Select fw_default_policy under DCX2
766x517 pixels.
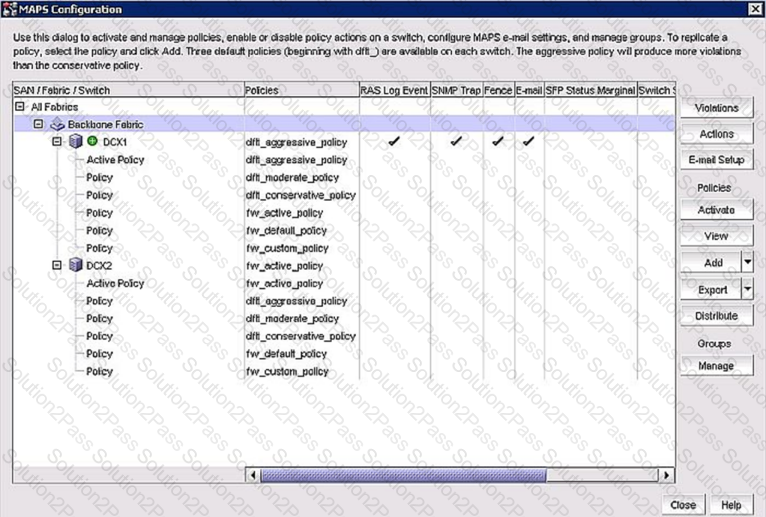tap(286, 354)
